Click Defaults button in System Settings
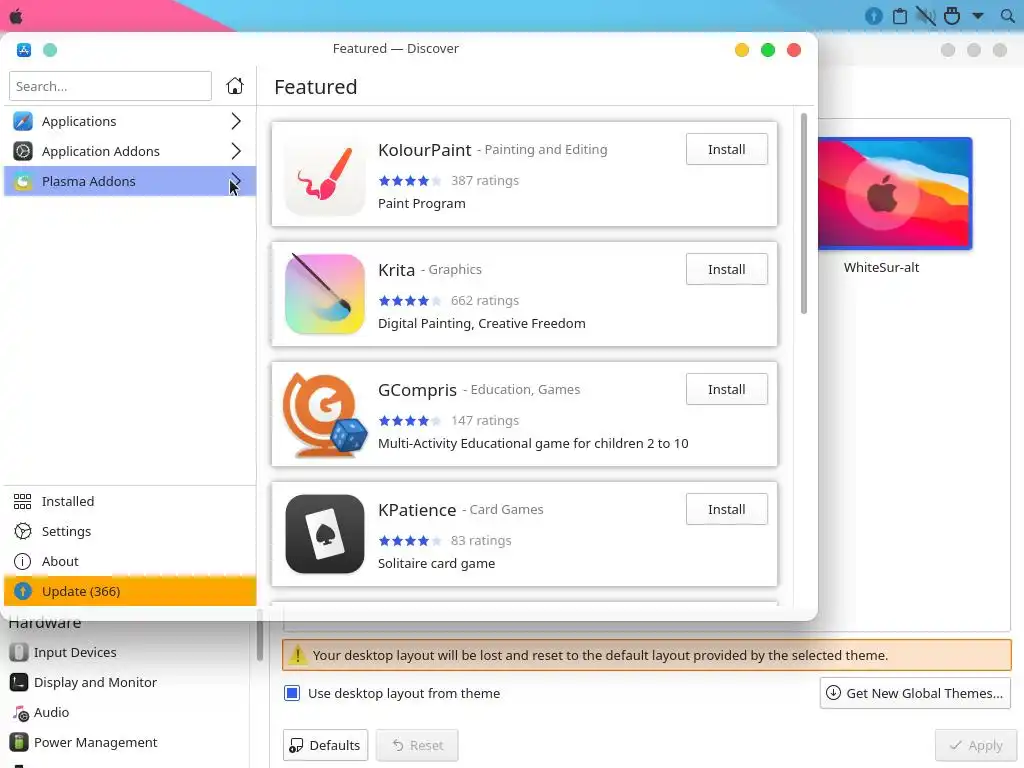This screenshot has height=768, width=1024. point(325,745)
